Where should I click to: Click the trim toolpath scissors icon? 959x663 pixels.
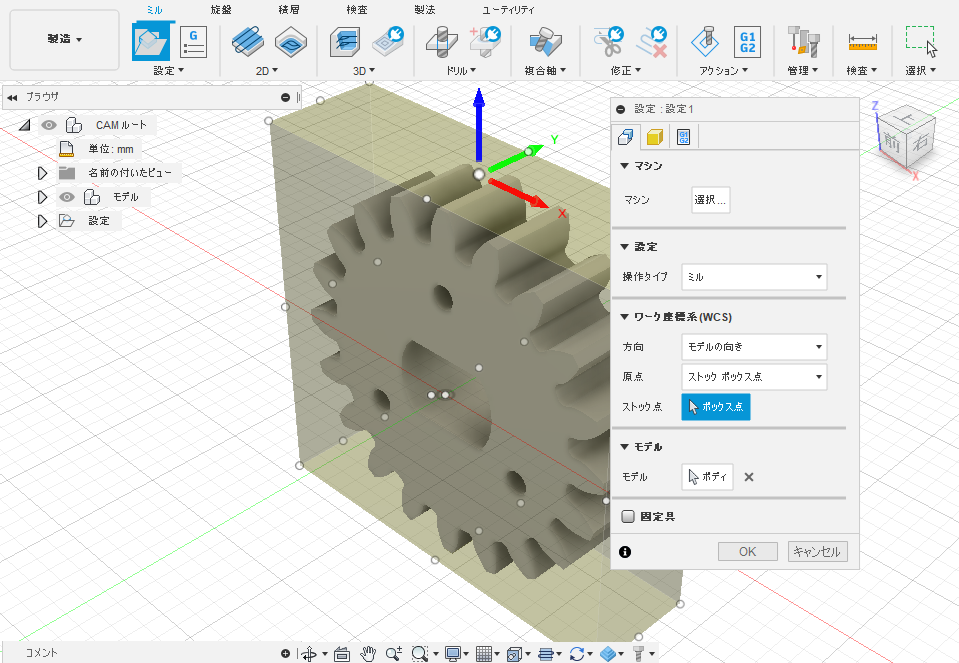pos(609,42)
